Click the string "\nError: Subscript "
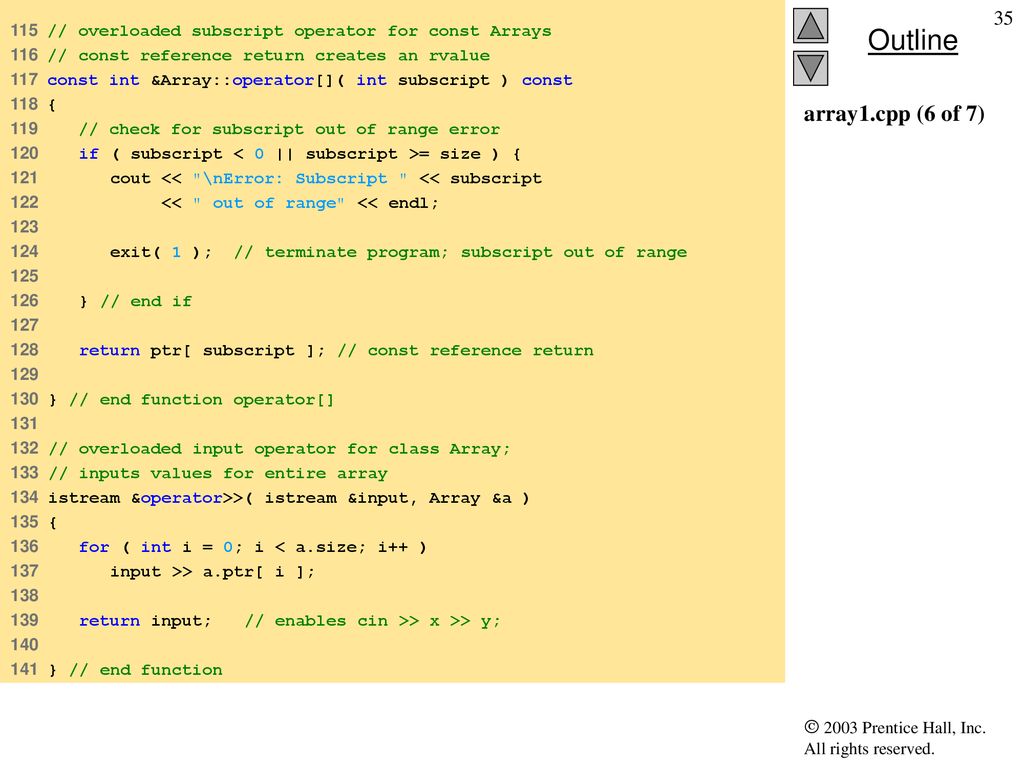The image size is (1024, 768). tap(300, 178)
